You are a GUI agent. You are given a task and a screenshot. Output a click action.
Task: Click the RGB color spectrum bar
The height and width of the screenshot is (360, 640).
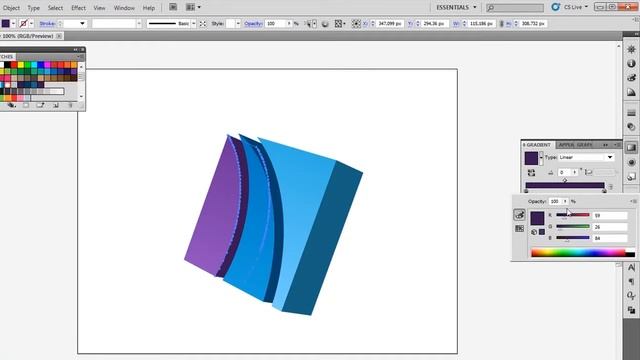[x=583, y=253]
